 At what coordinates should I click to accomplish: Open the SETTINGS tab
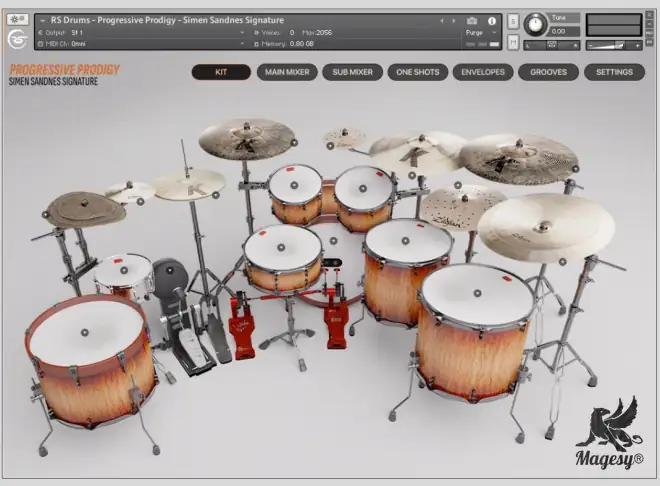pyautogui.click(x=614, y=72)
